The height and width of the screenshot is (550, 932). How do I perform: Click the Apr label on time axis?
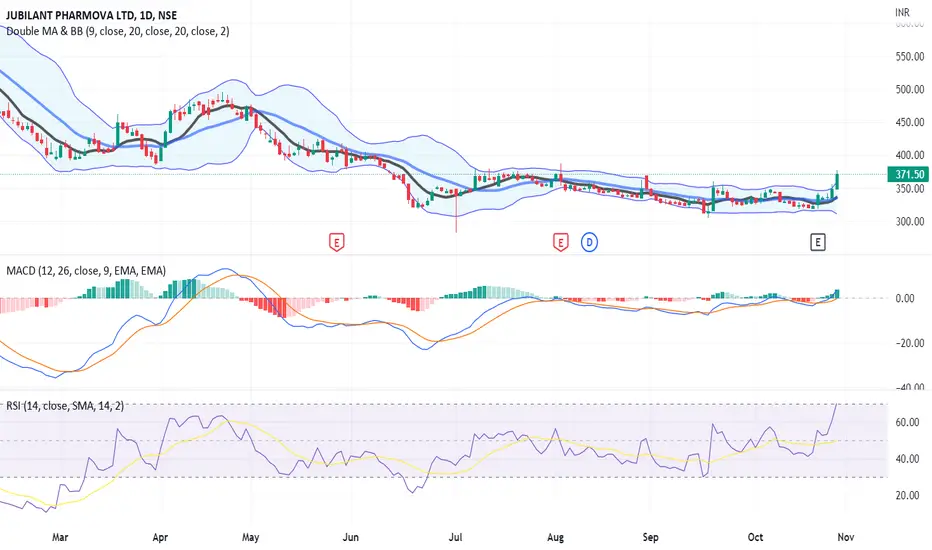(x=160, y=537)
